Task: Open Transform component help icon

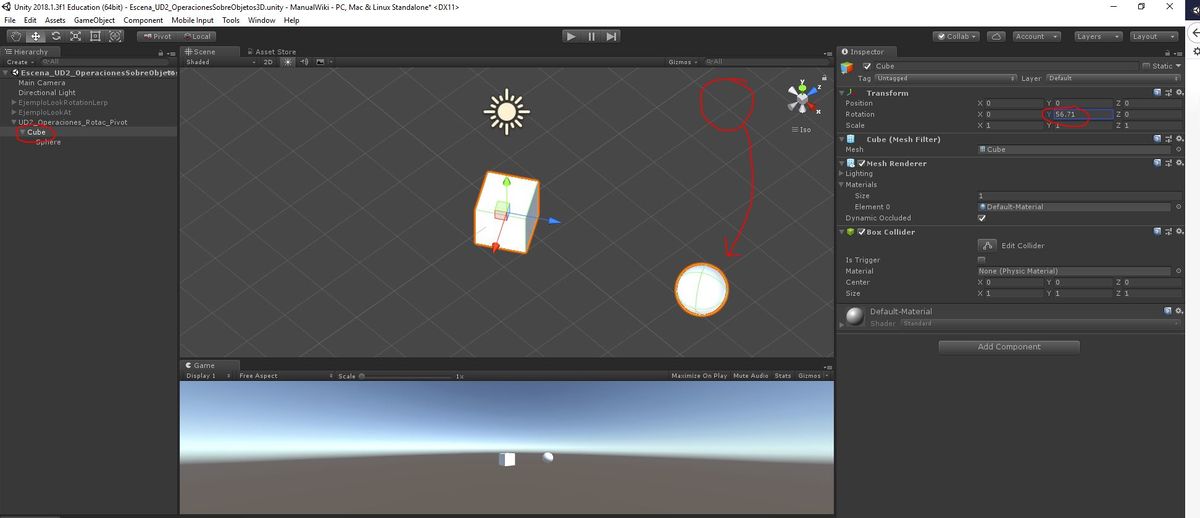Action: (1158, 92)
